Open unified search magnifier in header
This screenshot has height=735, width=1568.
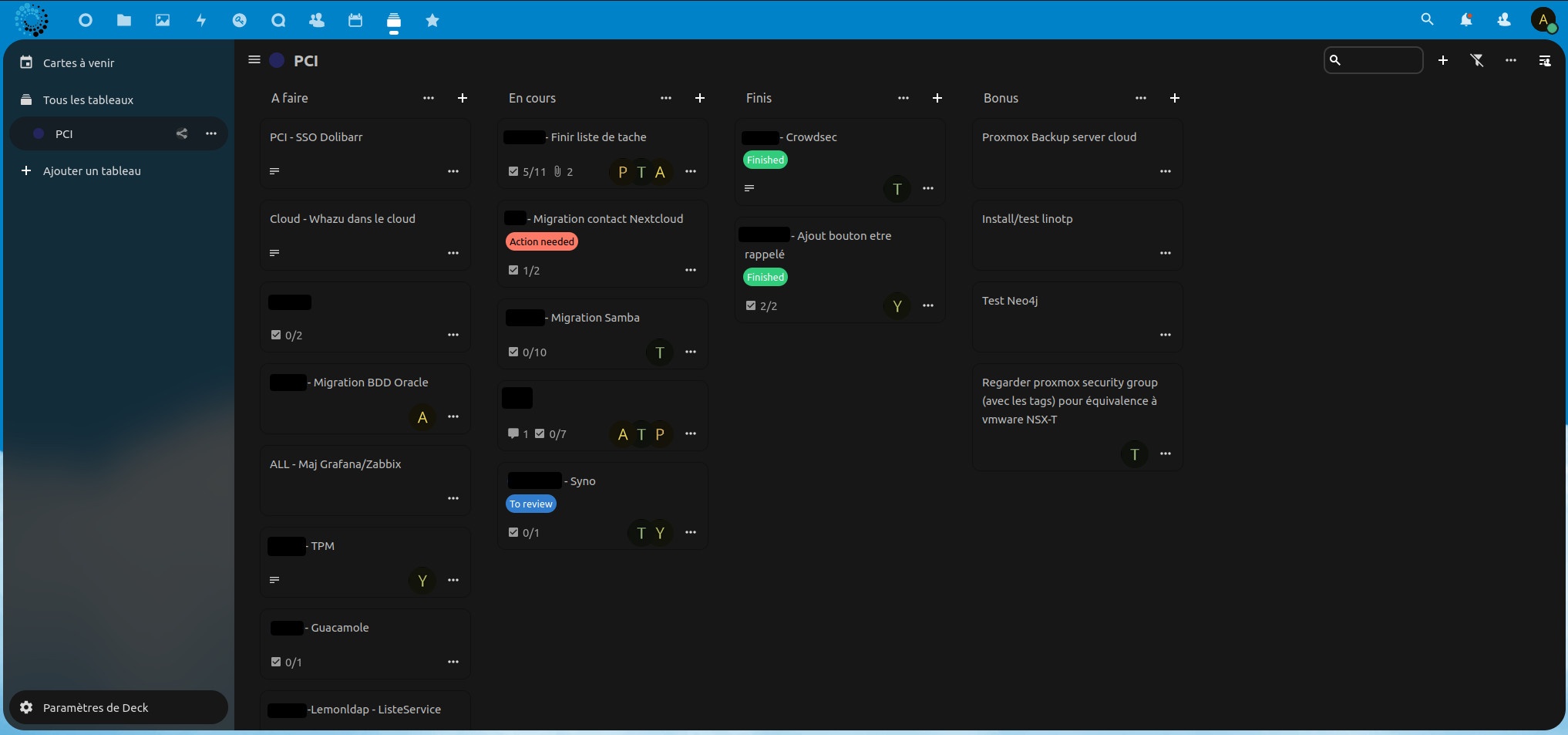1427,20
